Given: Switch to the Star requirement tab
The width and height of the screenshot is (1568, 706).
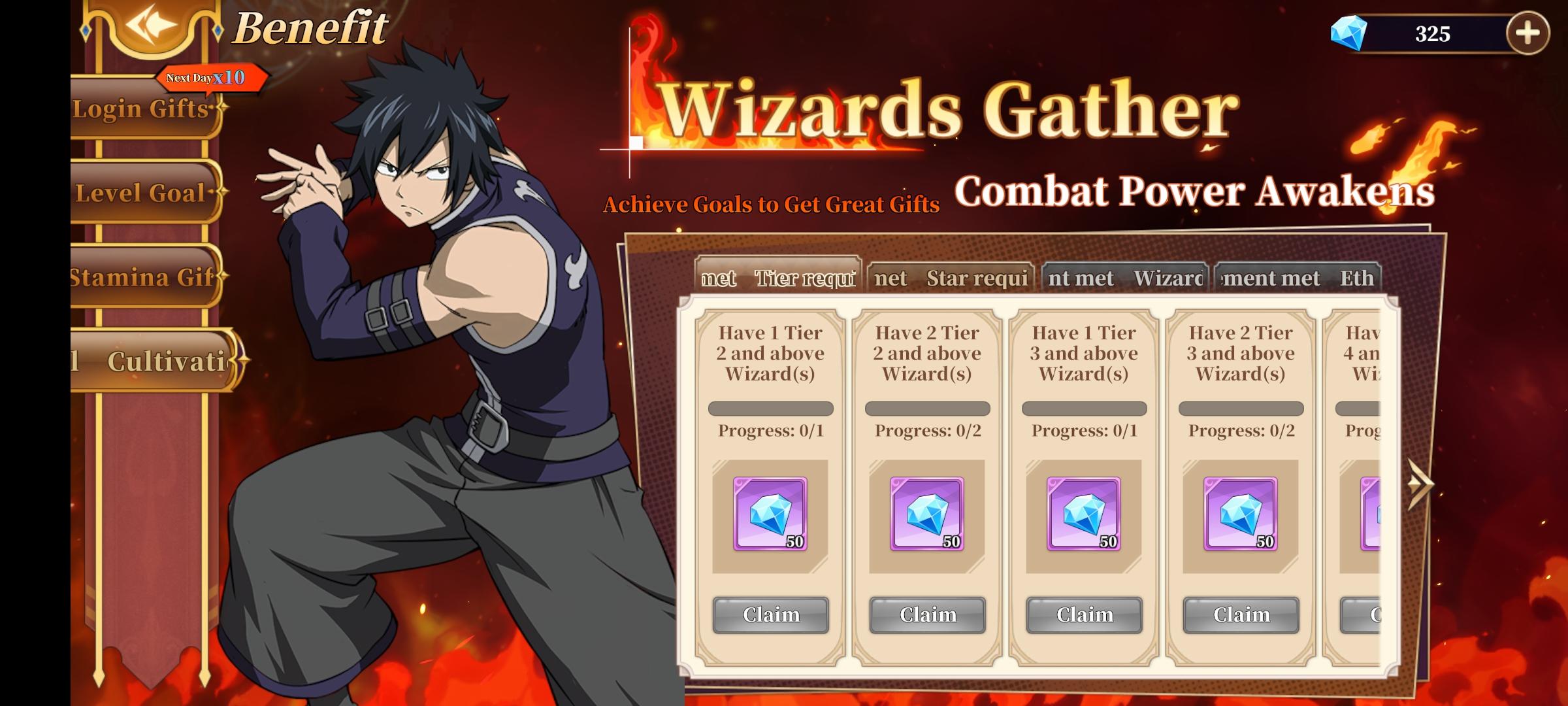Looking at the screenshot, I should [951, 279].
